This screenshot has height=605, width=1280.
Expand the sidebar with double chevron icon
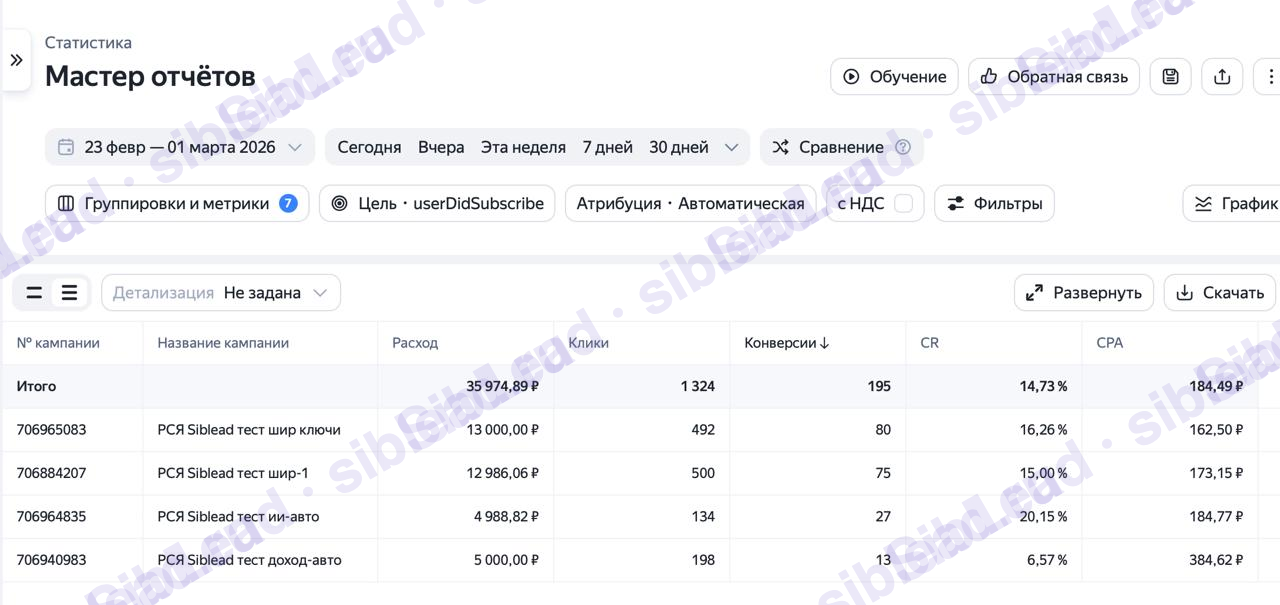pyautogui.click(x=16, y=60)
